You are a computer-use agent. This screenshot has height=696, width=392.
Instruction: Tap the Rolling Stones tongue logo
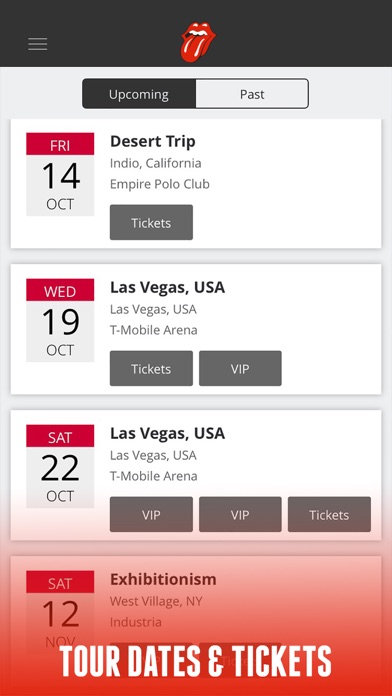click(198, 42)
